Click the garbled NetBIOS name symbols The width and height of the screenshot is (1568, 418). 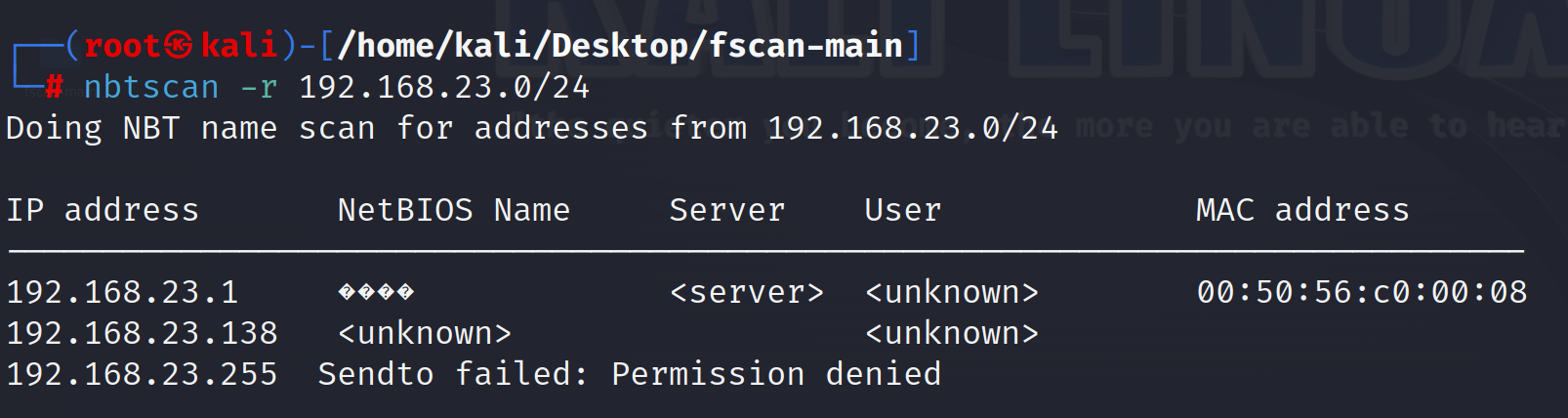point(376,292)
